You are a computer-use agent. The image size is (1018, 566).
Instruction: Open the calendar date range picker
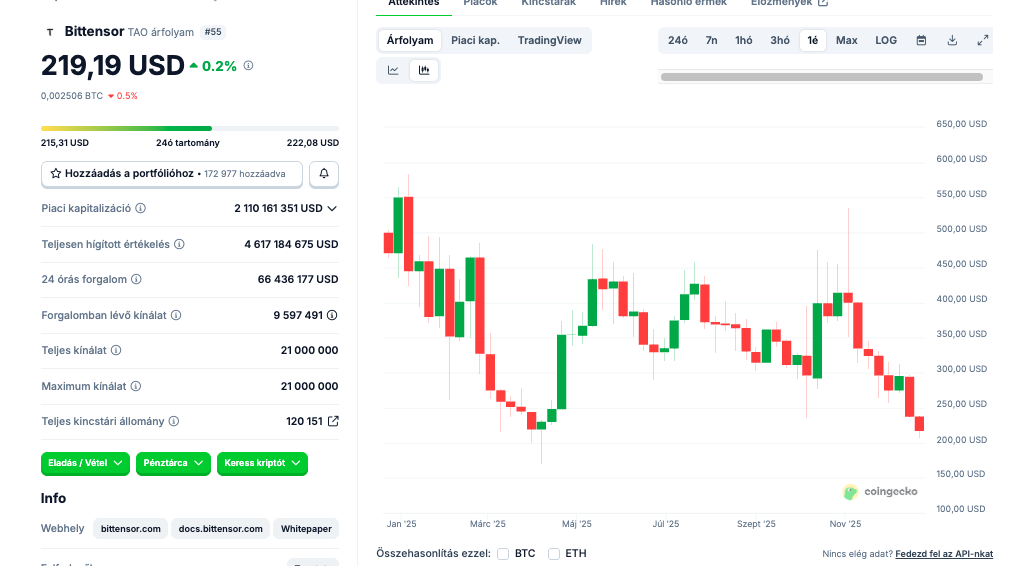(x=921, y=41)
